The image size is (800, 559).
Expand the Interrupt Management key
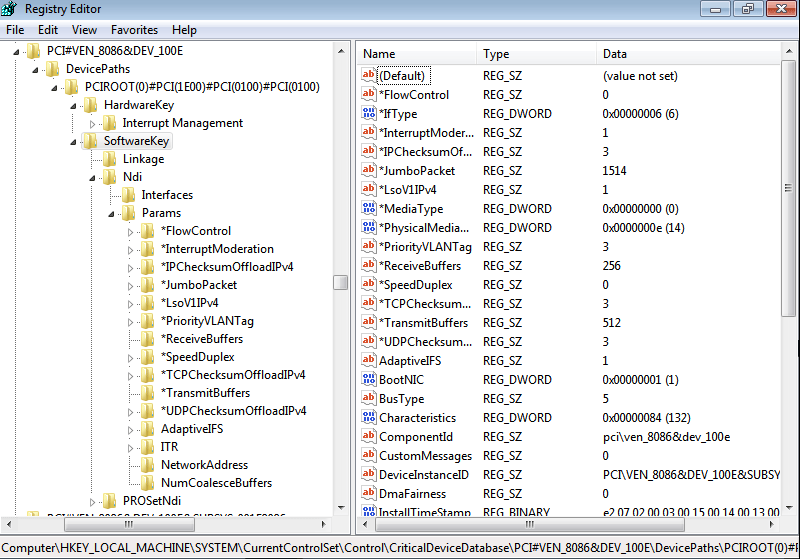[94, 123]
